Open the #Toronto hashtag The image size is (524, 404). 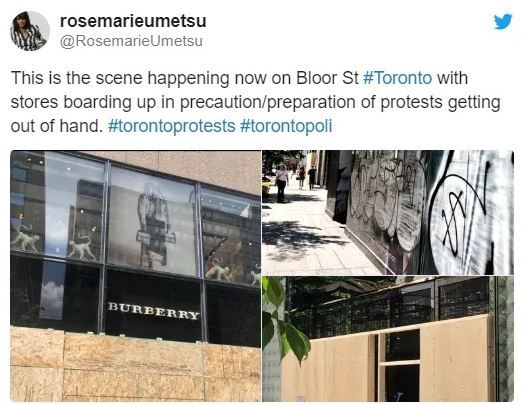coord(397,78)
